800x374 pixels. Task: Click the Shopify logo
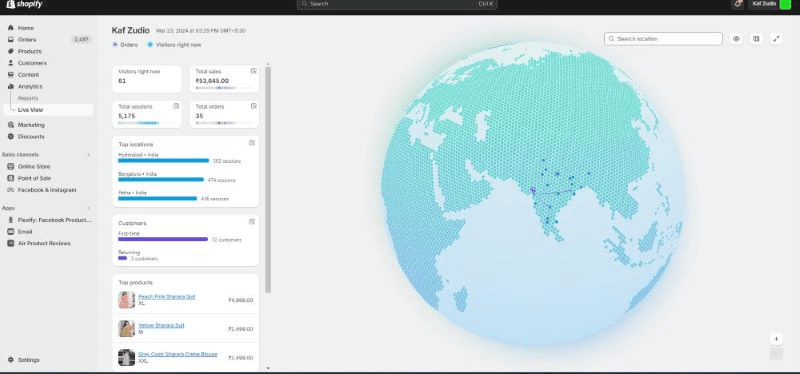23,5
